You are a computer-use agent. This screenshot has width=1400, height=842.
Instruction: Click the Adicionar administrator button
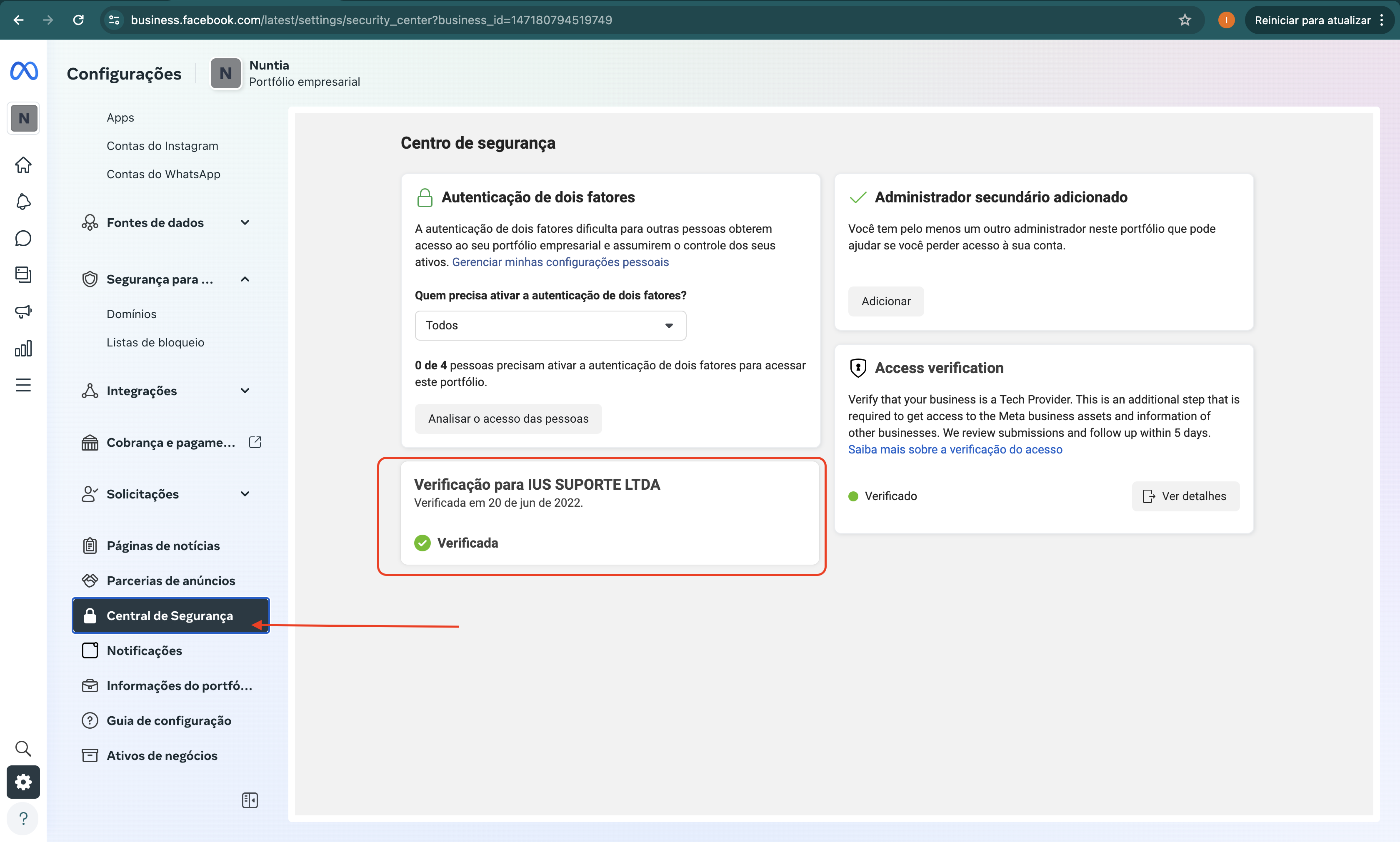pyautogui.click(x=886, y=301)
